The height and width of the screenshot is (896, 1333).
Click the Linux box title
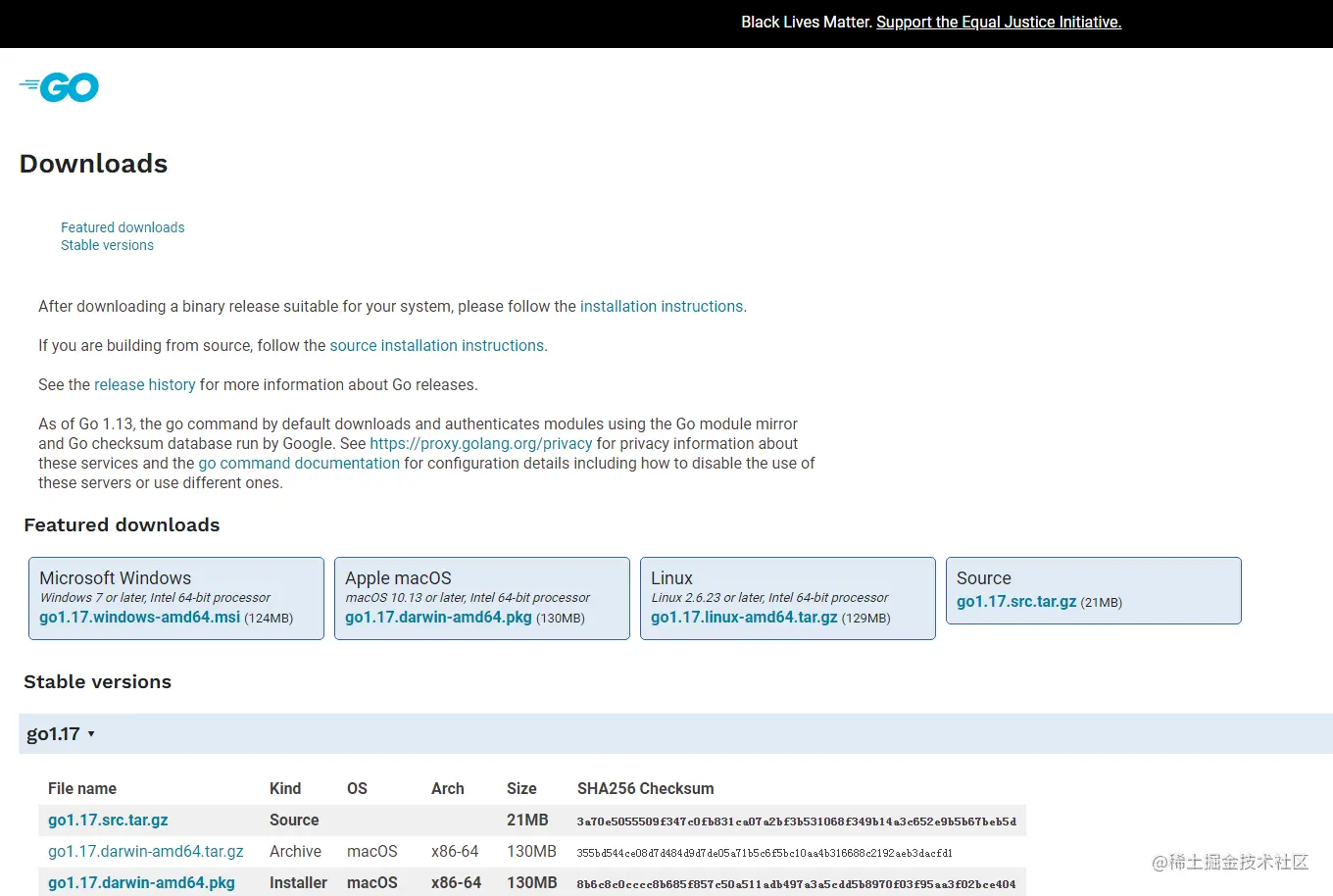pos(671,577)
